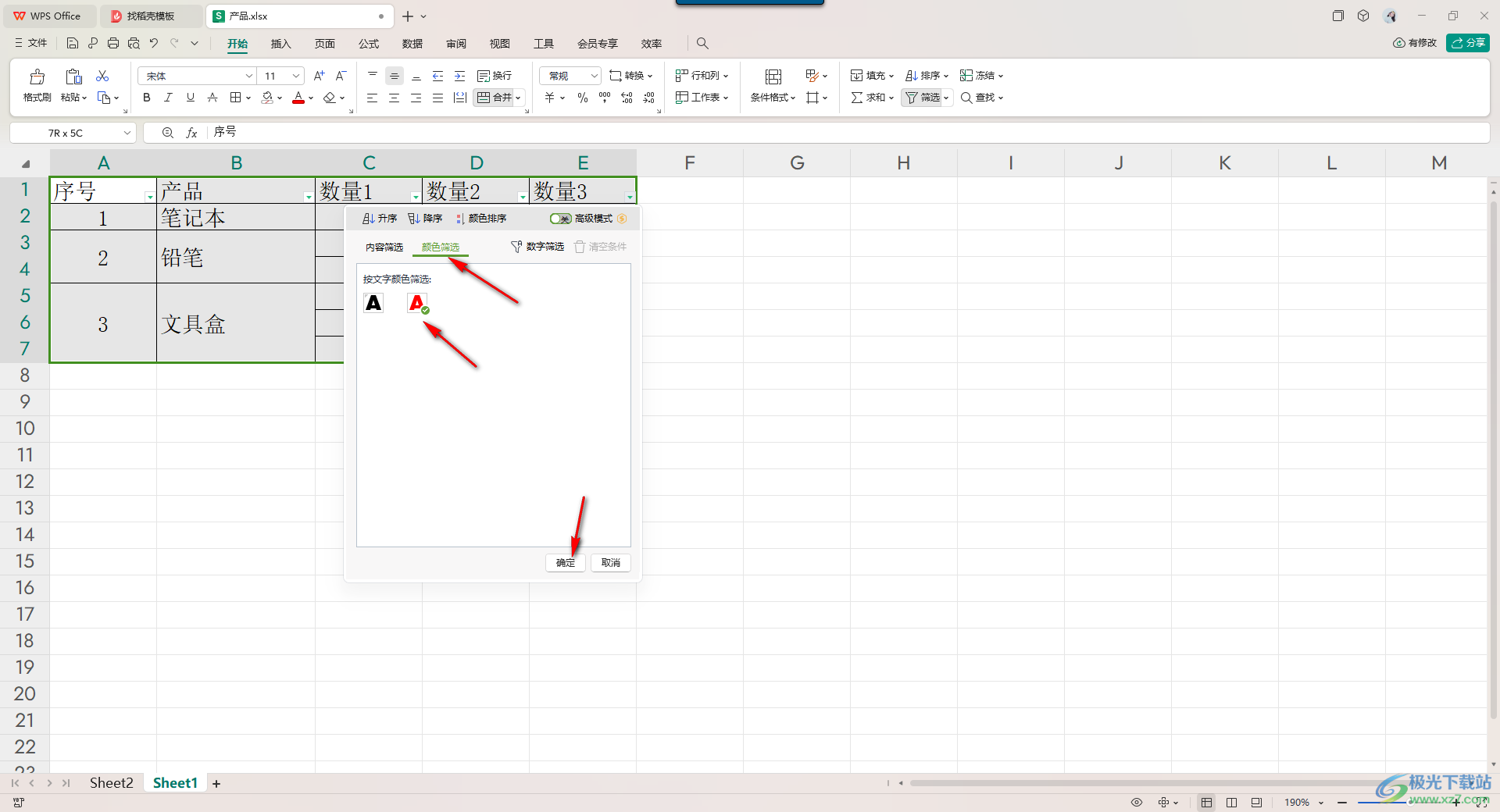Toggle Italic formatting

tap(168, 98)
